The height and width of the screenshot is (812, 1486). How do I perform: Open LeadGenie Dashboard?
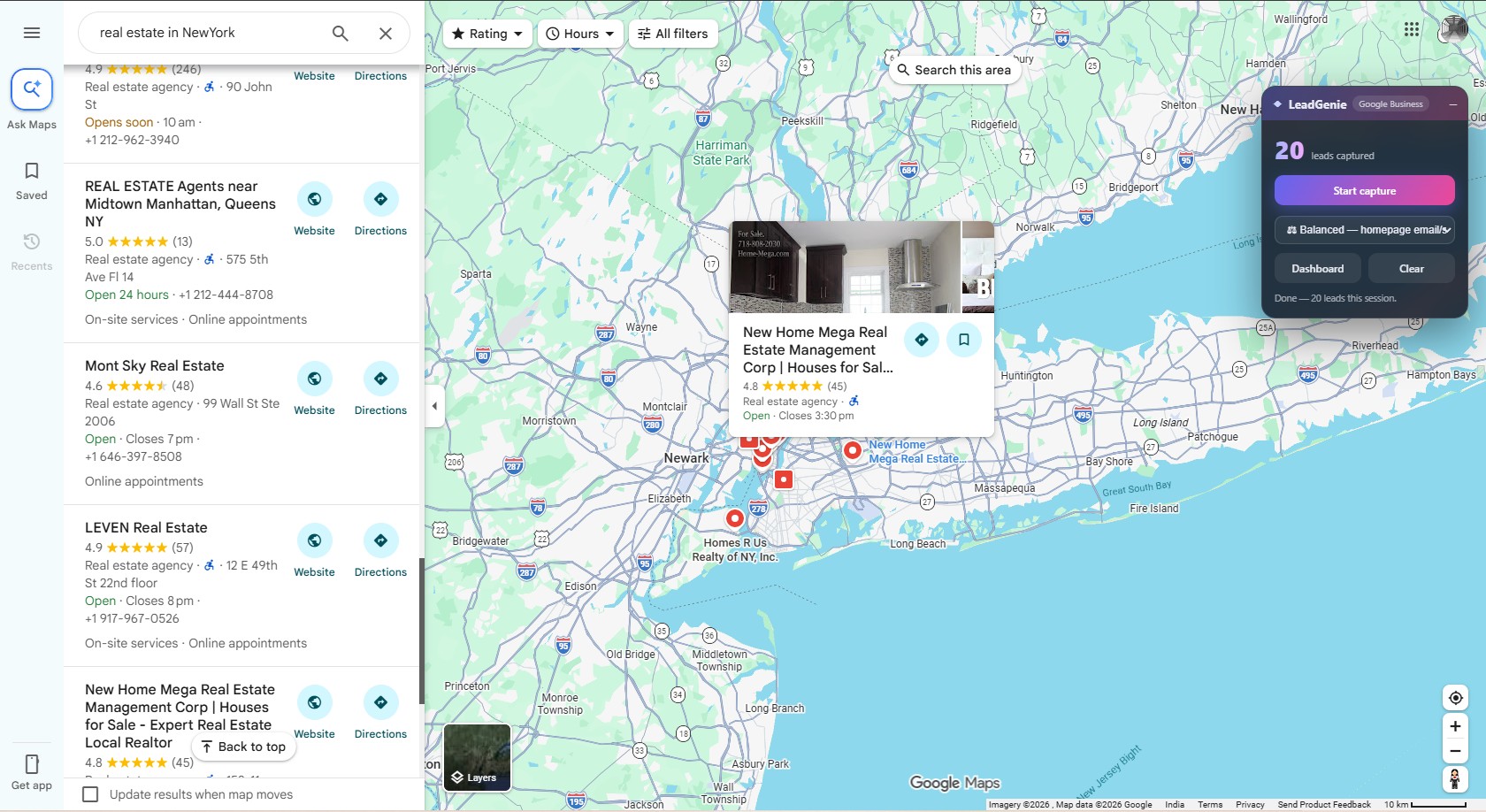coord(1318,269)
